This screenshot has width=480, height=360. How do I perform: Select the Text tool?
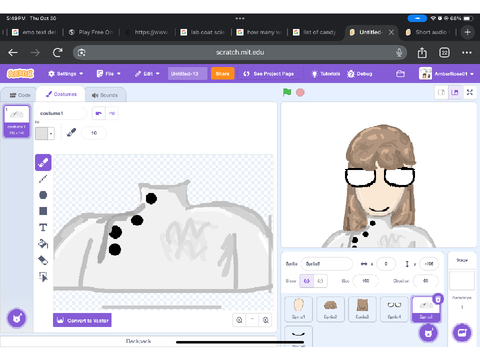pos(43,227)
